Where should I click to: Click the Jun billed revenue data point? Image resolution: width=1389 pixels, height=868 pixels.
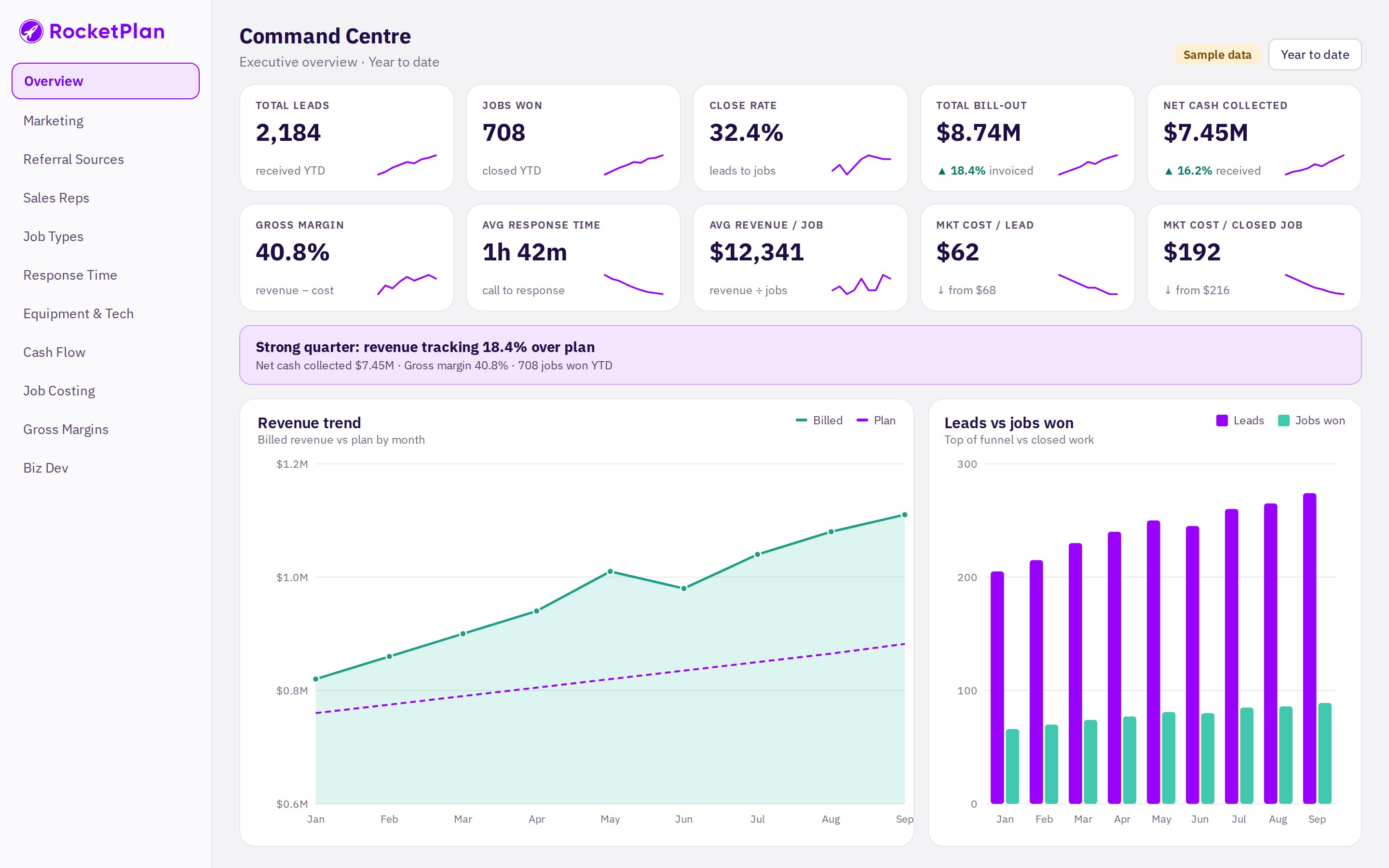(683, 588)
